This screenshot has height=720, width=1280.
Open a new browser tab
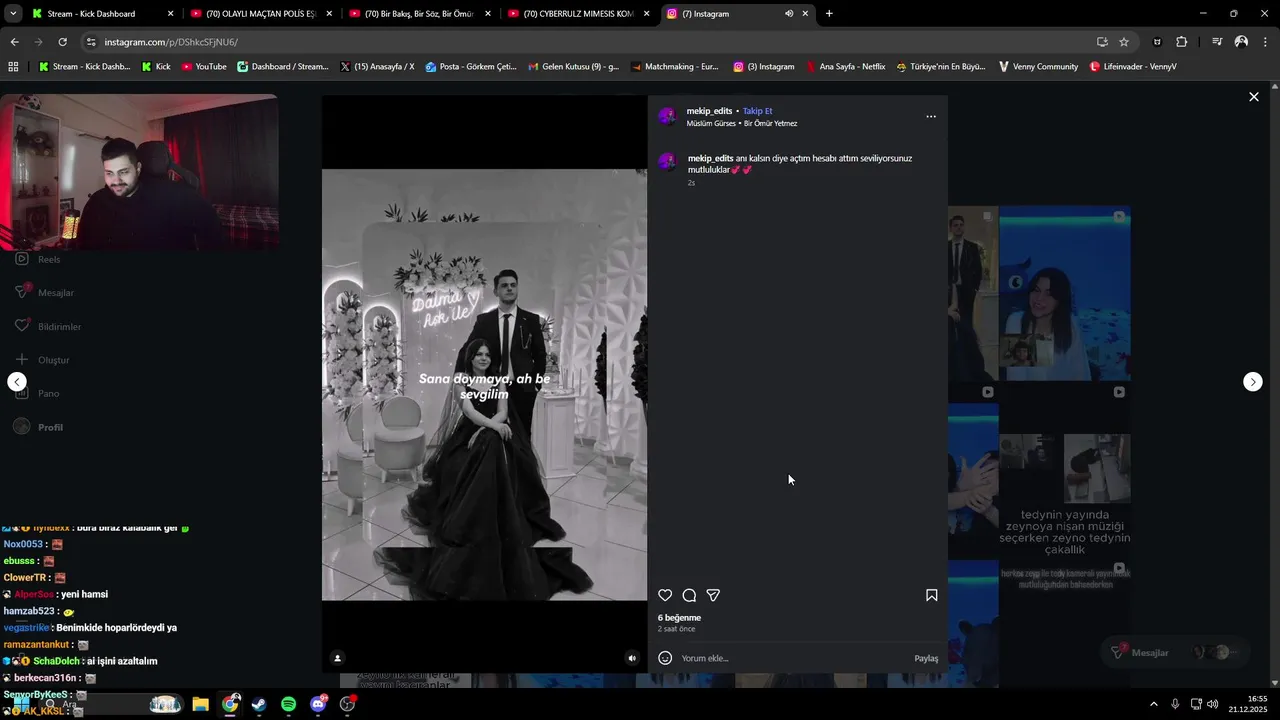tap(829, 14)
